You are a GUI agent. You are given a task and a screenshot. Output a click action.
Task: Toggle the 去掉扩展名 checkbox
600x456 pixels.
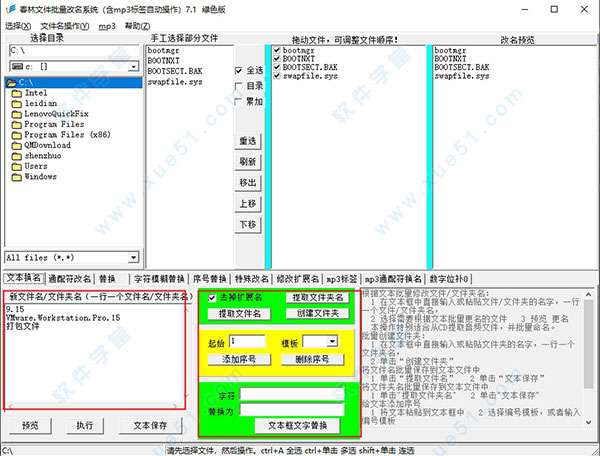[212, 298]
